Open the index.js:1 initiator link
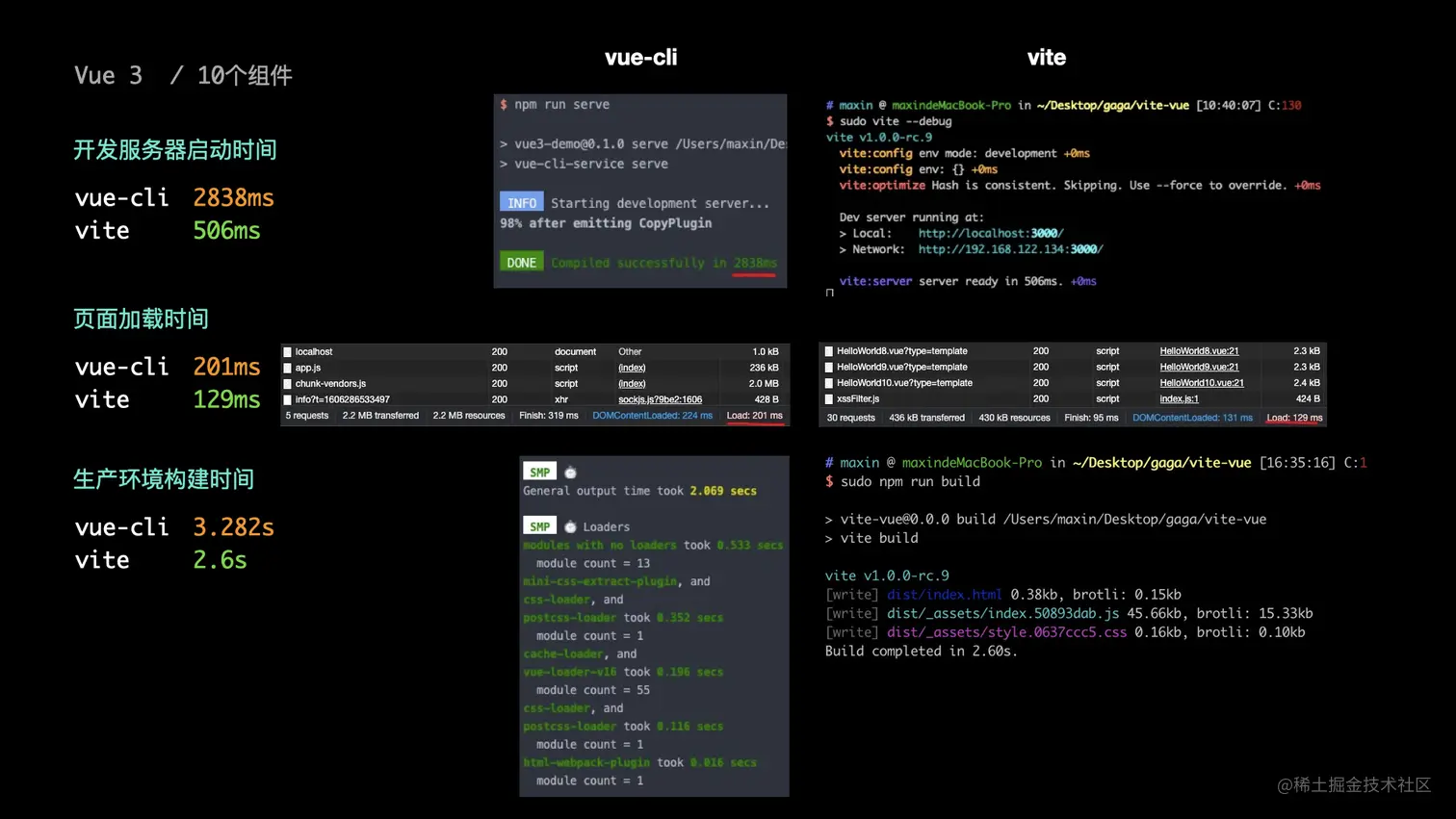1456x819 pixels. pos(1179,398)
